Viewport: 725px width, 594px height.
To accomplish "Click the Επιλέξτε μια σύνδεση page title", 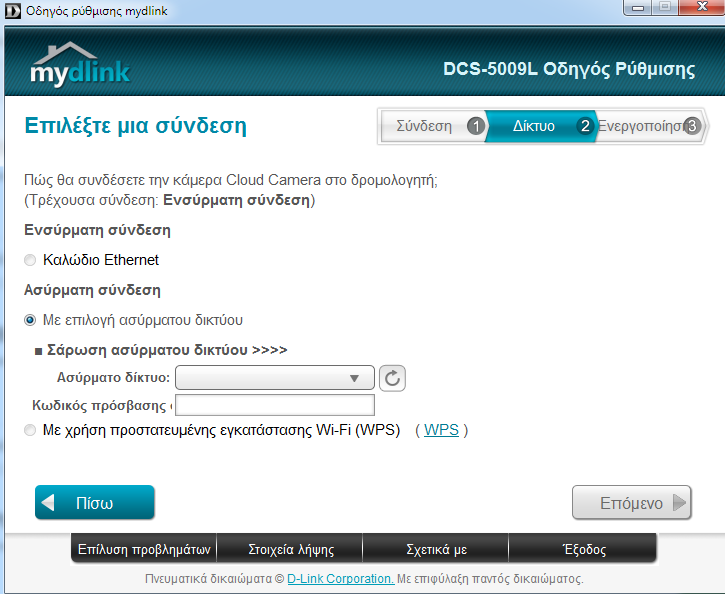I will pyautogui.click(x=135, y=126).
